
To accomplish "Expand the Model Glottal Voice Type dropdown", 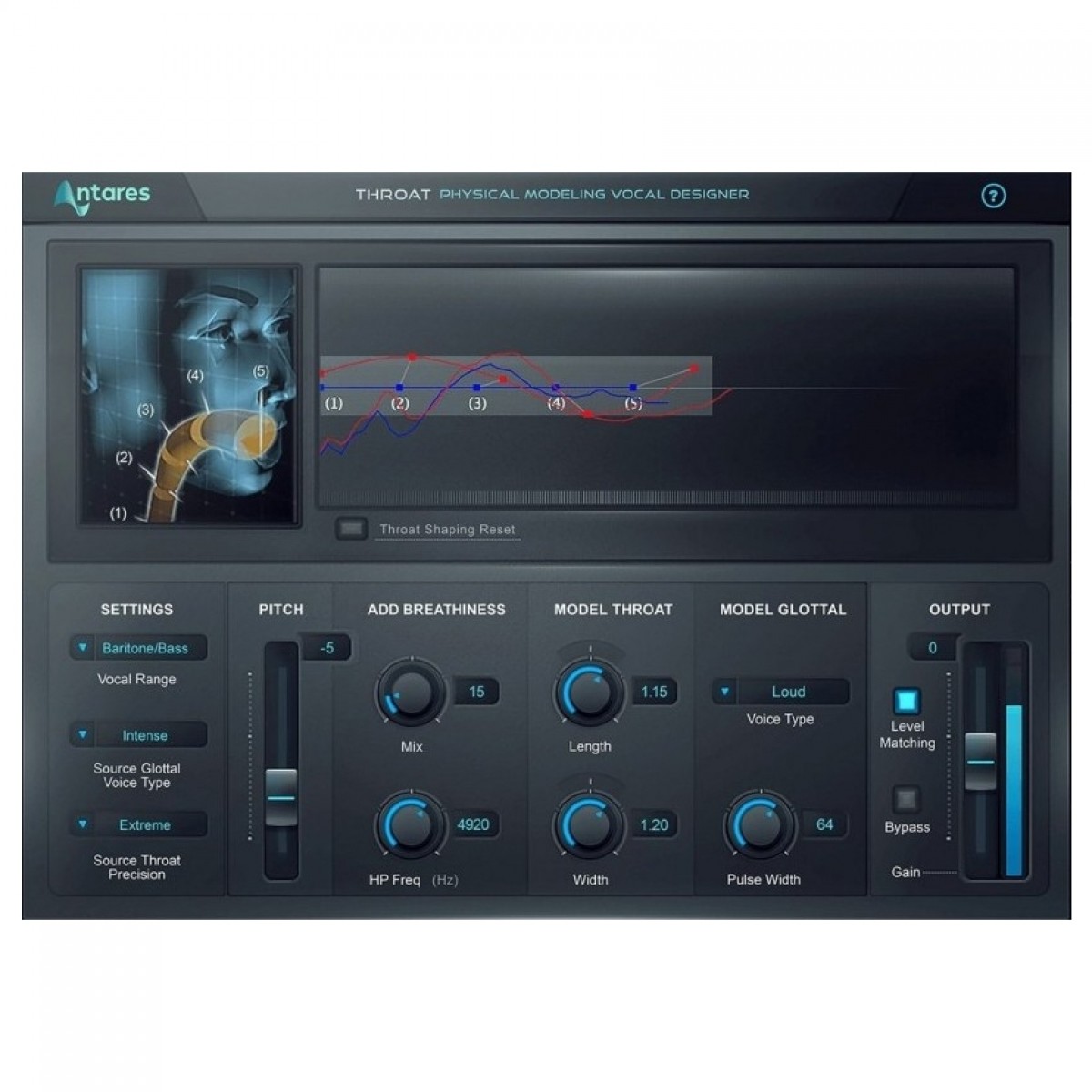I will point(780,692).
